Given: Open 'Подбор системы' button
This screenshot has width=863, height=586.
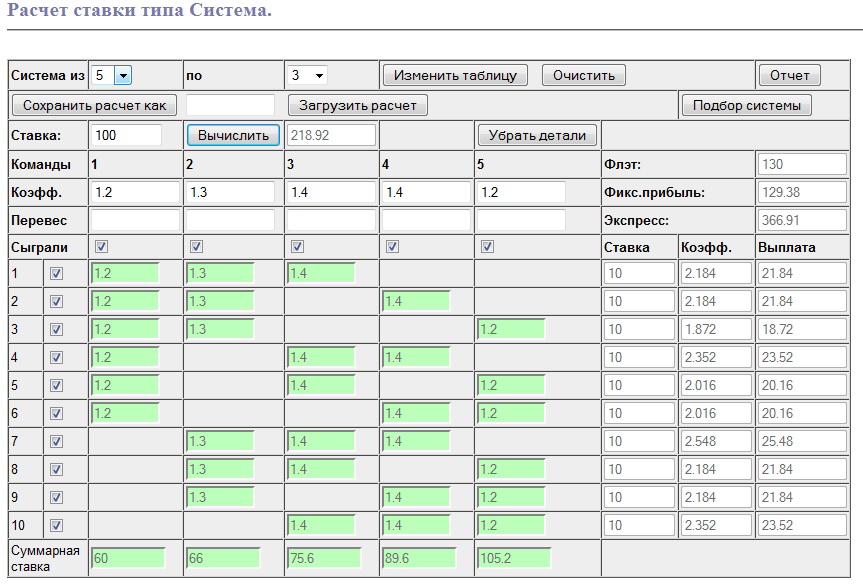Looking at the screenshot, I should click(x=746, y=105).
